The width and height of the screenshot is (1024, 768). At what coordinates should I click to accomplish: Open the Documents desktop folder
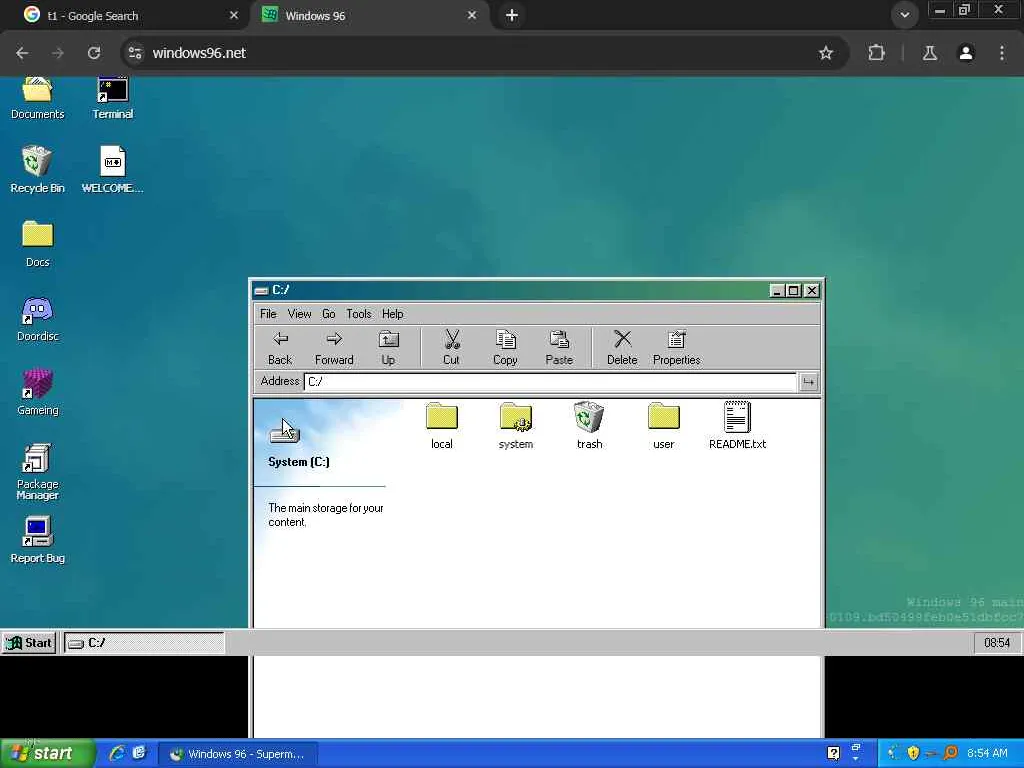click(37, 98)
